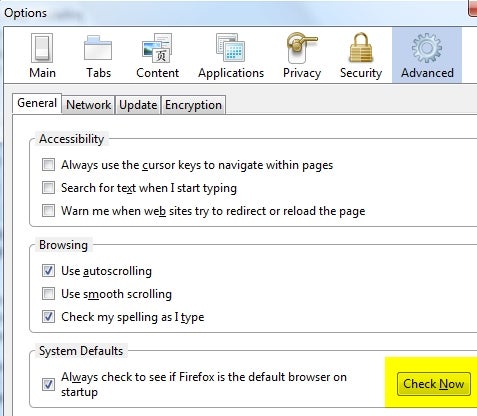Open the Privacy mask icon
Viewport: 477px width, 416px height.
click(x=302, y=48)
